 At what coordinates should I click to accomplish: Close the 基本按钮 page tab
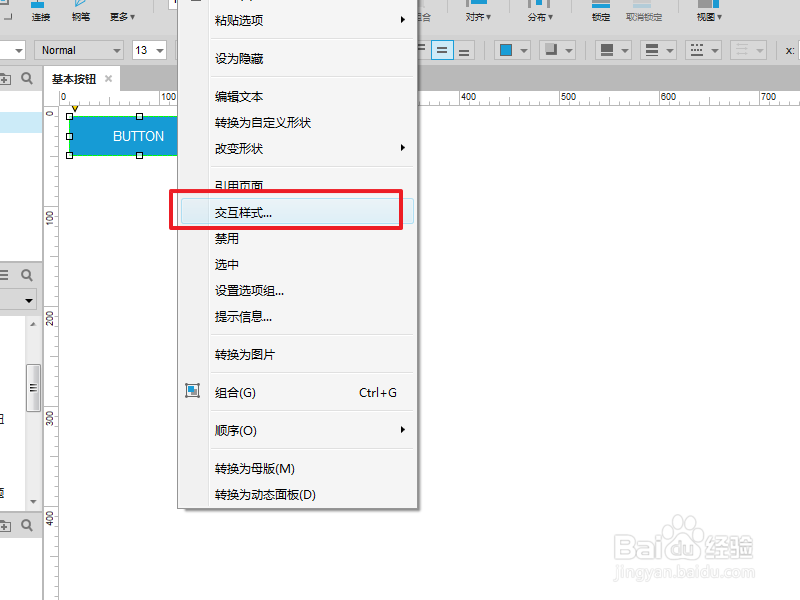pos(108,79)
